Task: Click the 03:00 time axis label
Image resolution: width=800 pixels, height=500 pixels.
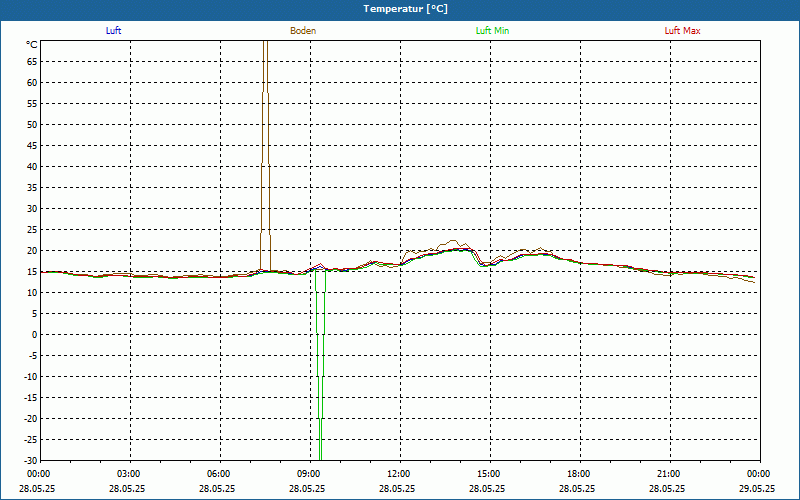Action: pos(129,474)
